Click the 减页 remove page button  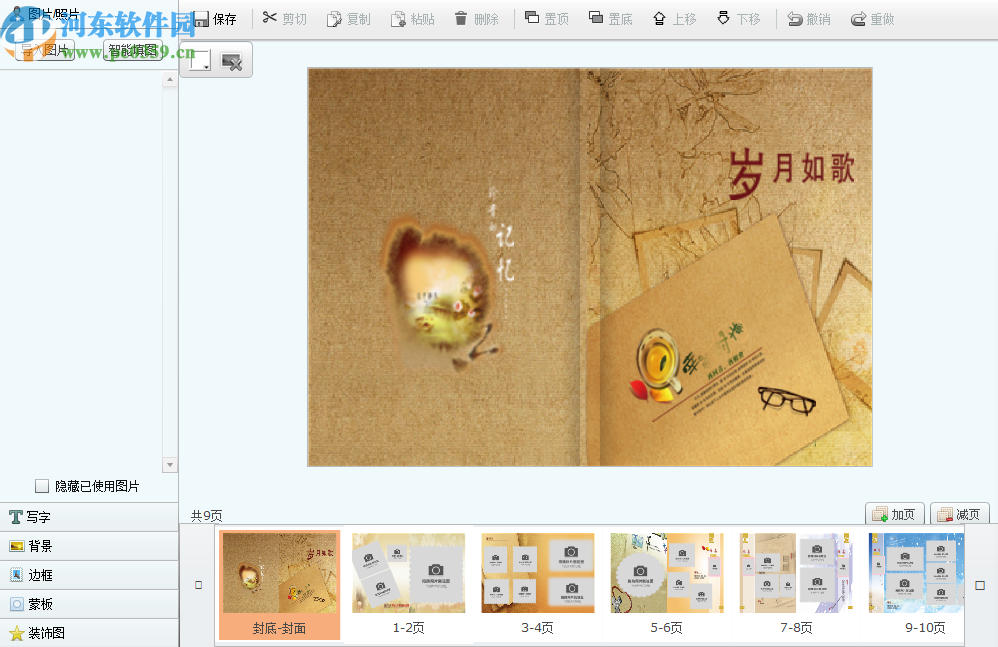coord(960,513)
